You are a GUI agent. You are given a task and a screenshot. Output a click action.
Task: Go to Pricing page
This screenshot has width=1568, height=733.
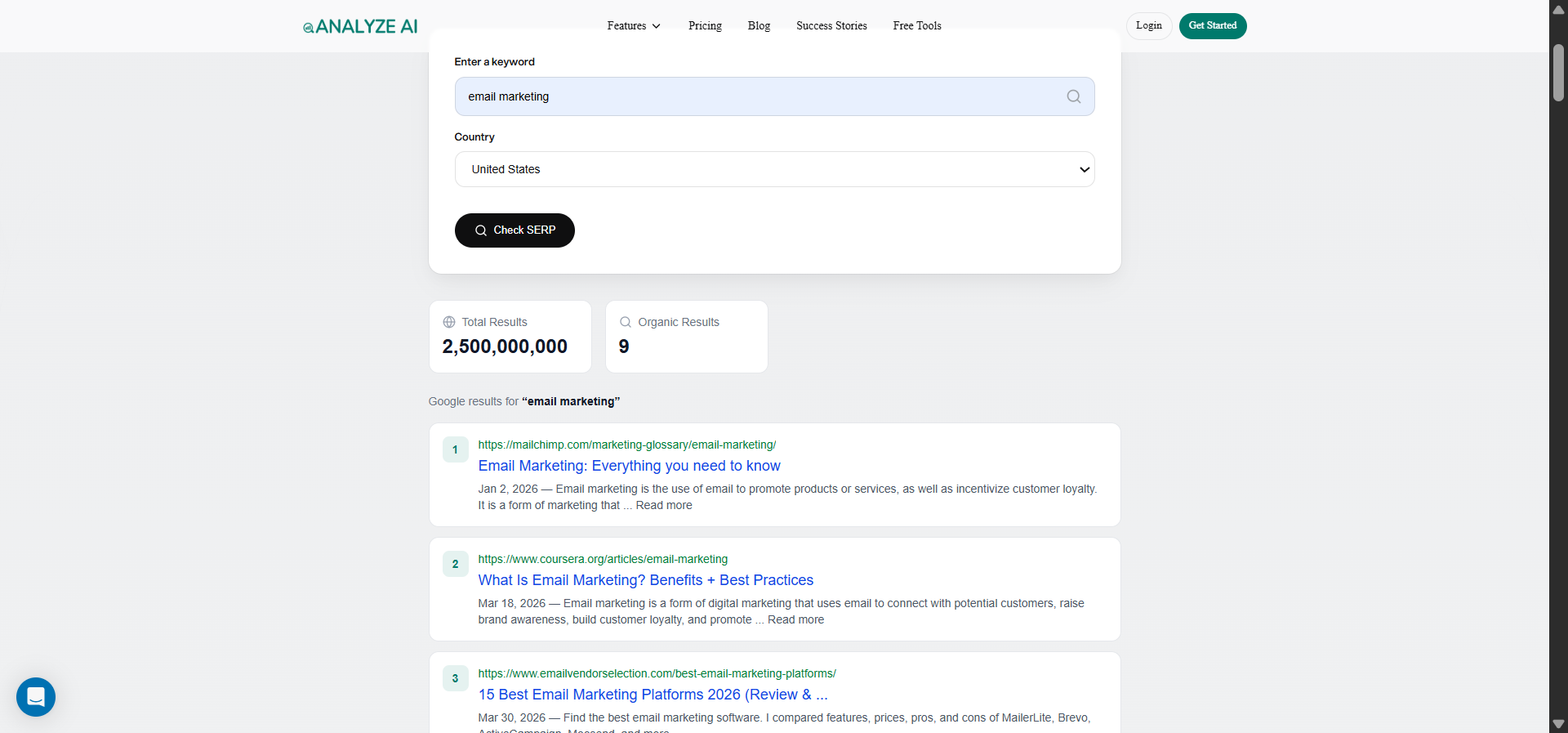pos(705,26)
